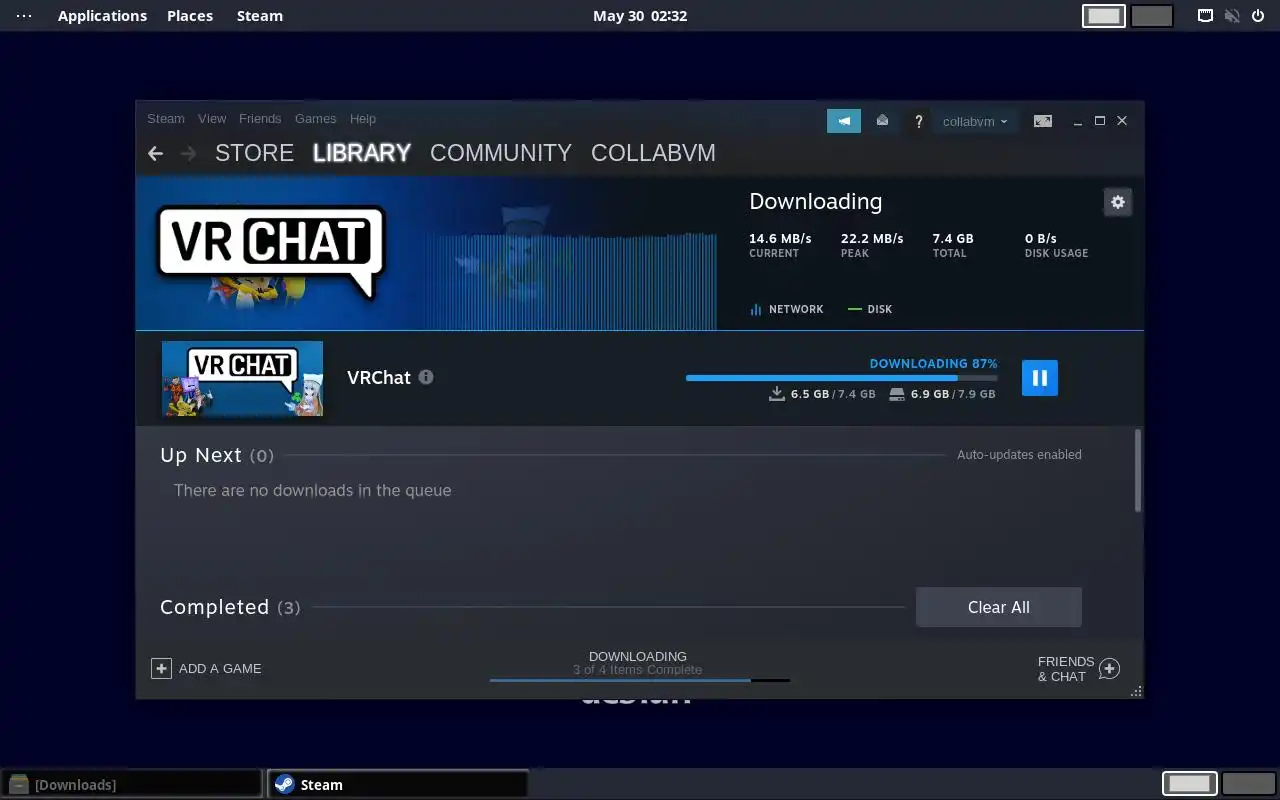Click Add a Game
The image size is (1280, 800).
click(207, 669)
